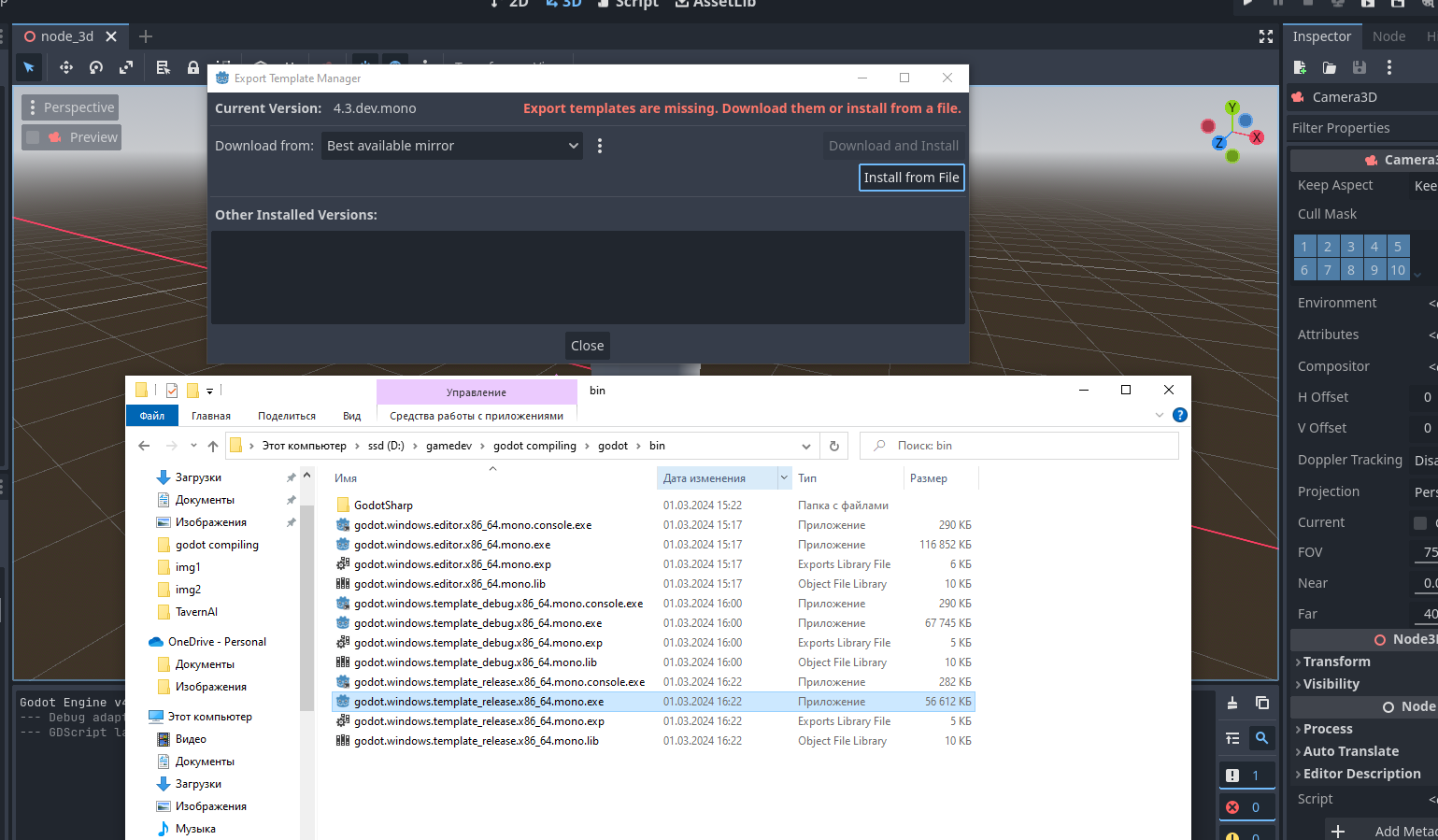Image resolution: width=1438 pixels, height=840 pixels.
Task: Save the currently edited resource icon
Action: tap(1360, 67)
